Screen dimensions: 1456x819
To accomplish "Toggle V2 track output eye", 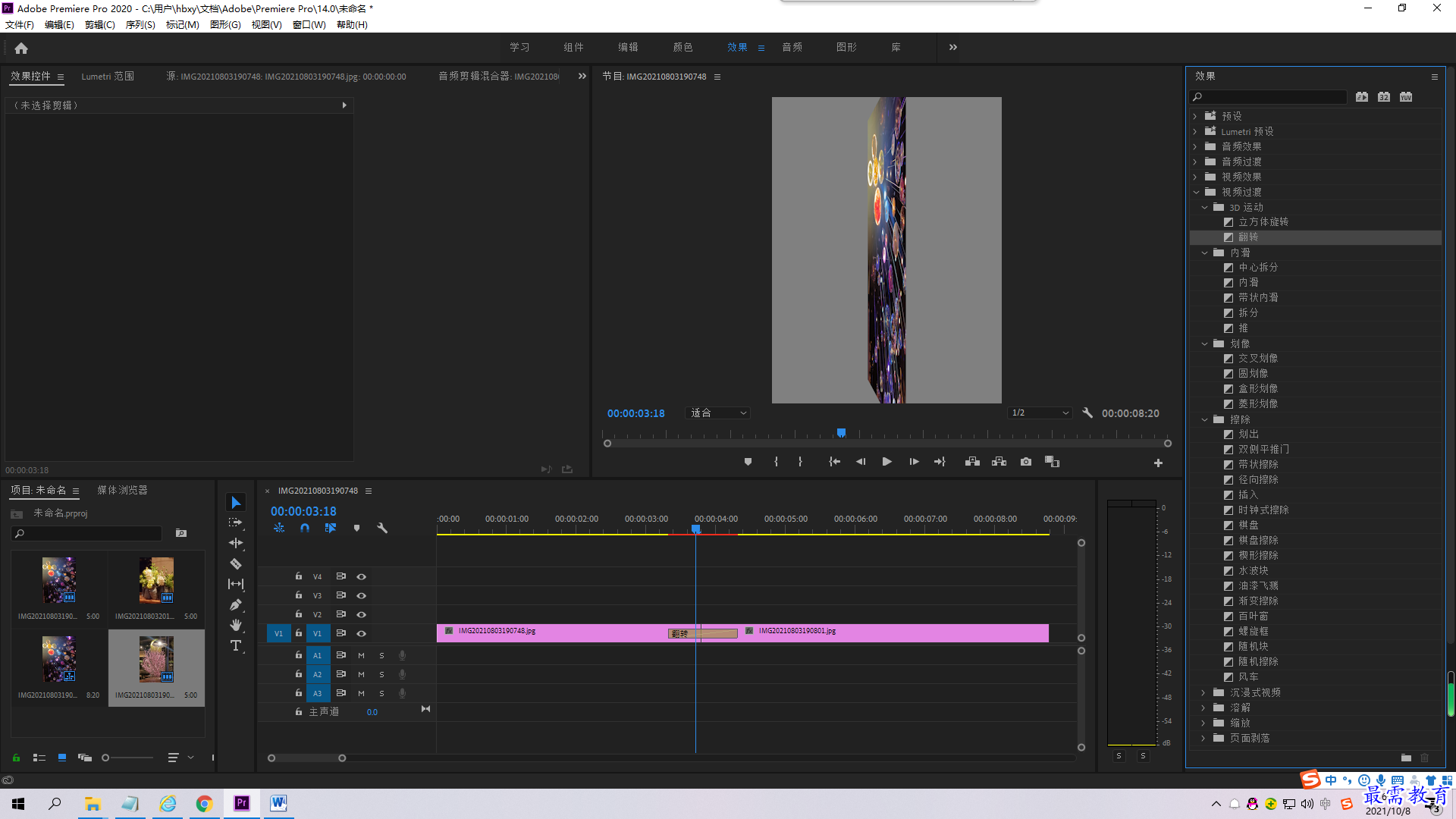I will tap(362, 614).
